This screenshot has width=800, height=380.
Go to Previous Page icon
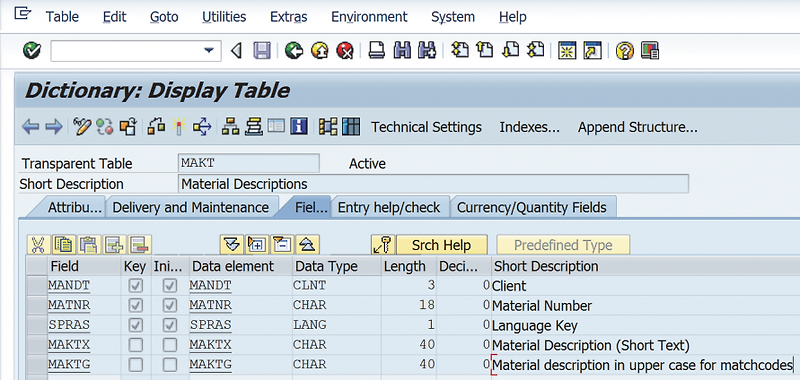(x=485, y=50)
